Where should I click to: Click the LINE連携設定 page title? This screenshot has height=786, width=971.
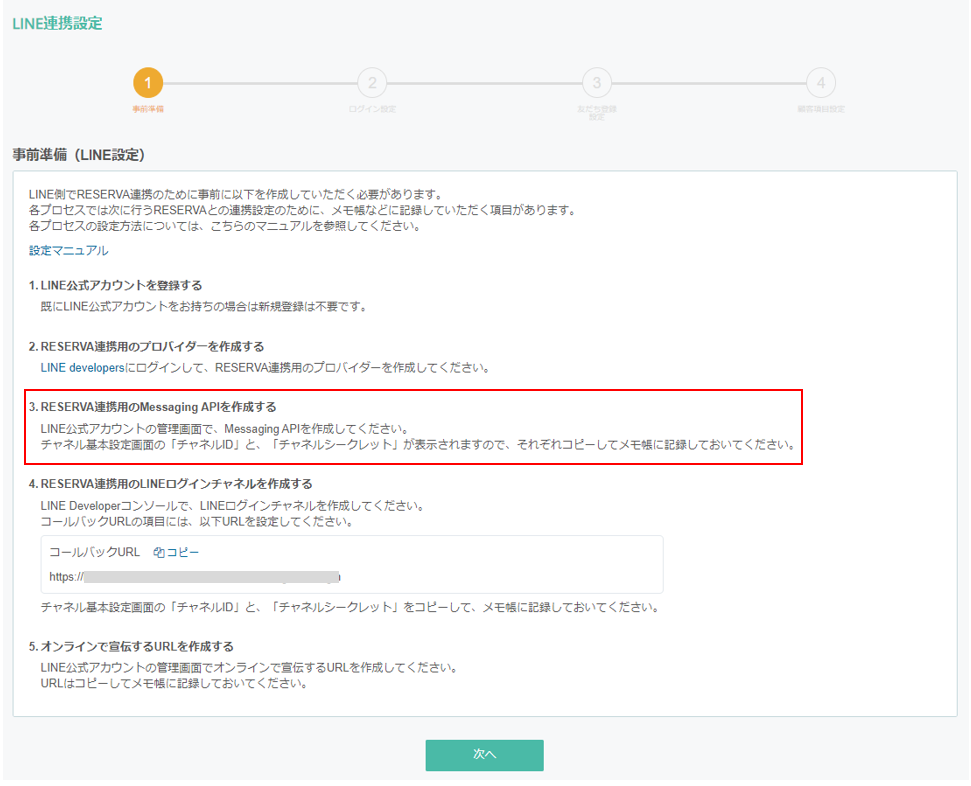click(x=57, y=23)
